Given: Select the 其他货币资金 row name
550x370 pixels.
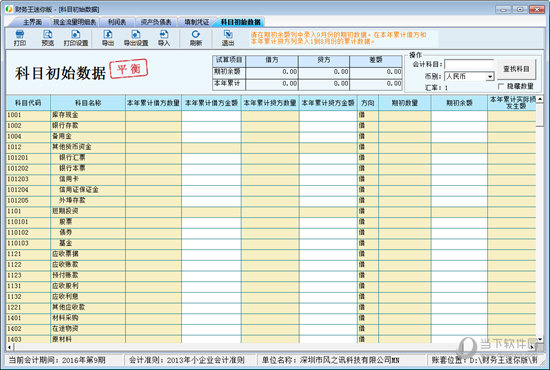Looking at the screenshot, I should tap(72, 147).
